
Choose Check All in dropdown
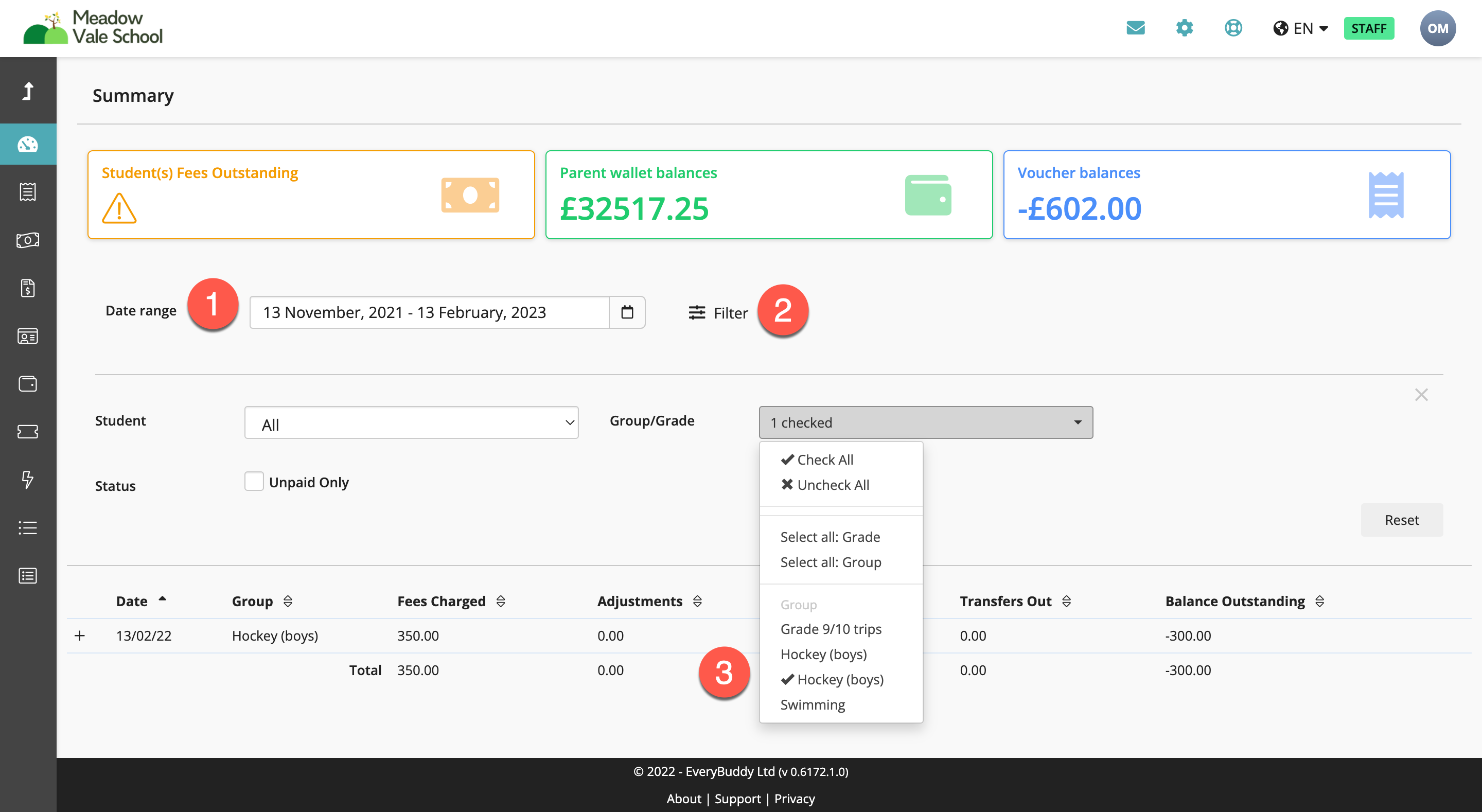(817, 460)
